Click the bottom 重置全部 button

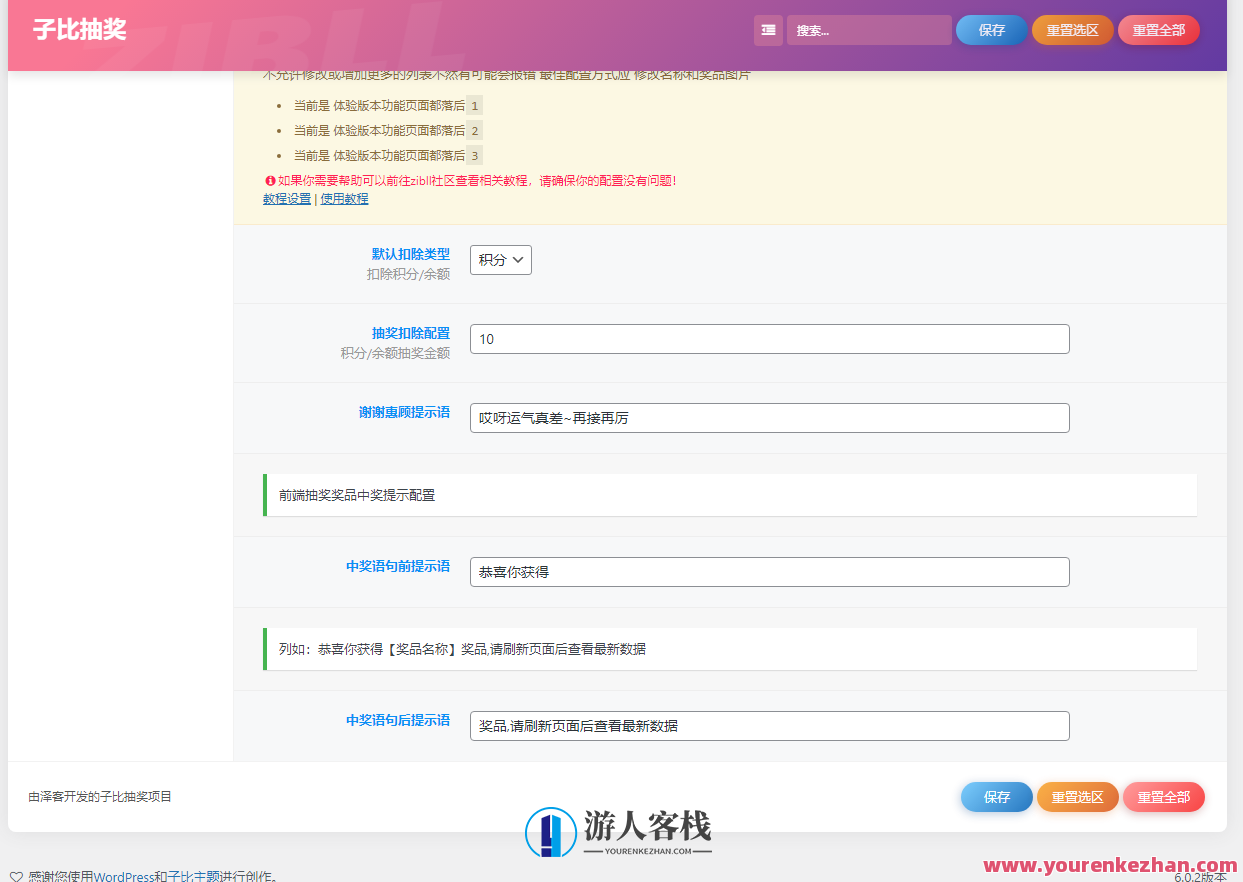pyautogui.click(x=1163, y=797)
